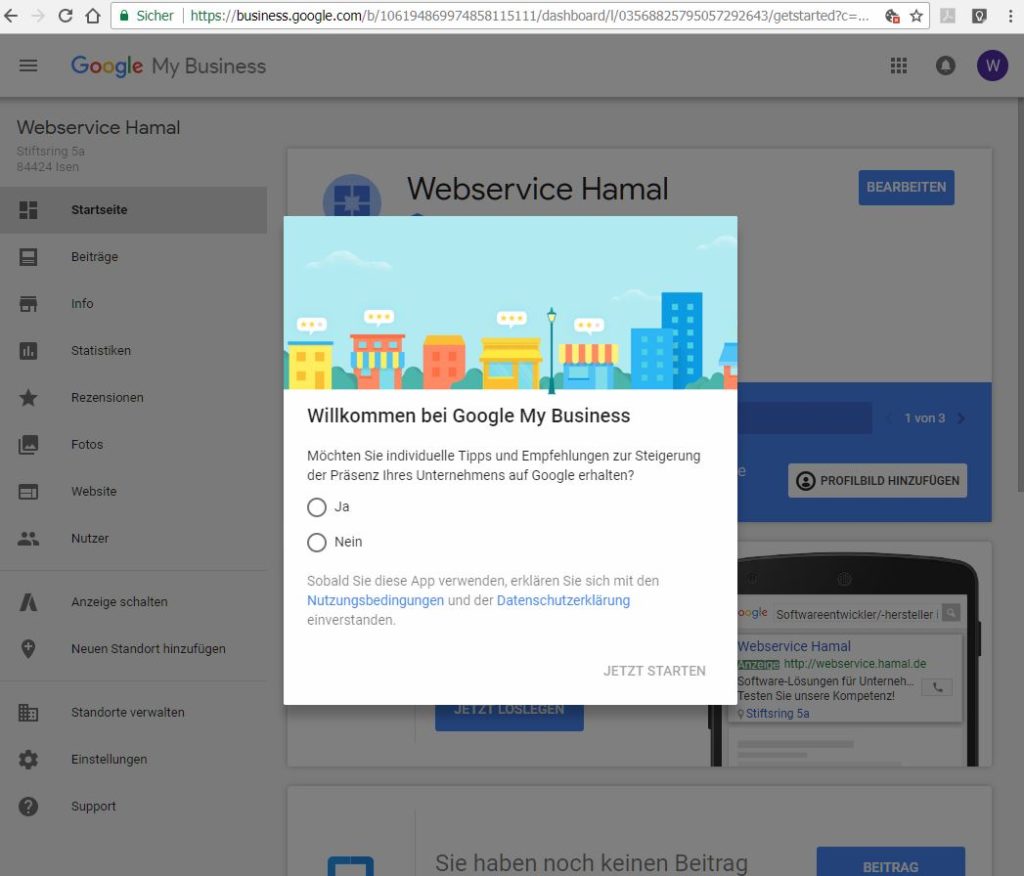Screen dimensions: 1024x876
Task: Click the browser address bar URL
Action: point(529,16)
